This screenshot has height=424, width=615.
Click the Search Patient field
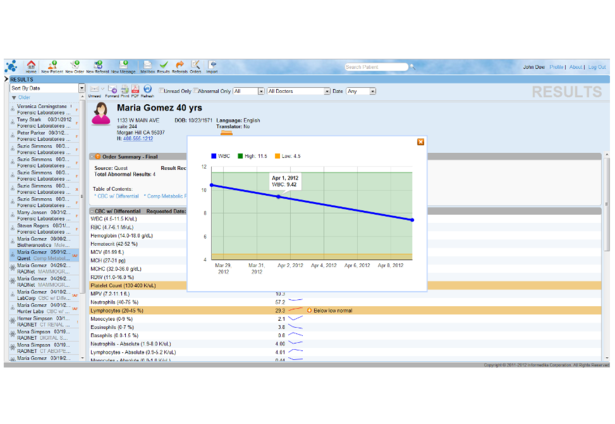[x=376, y=67]
